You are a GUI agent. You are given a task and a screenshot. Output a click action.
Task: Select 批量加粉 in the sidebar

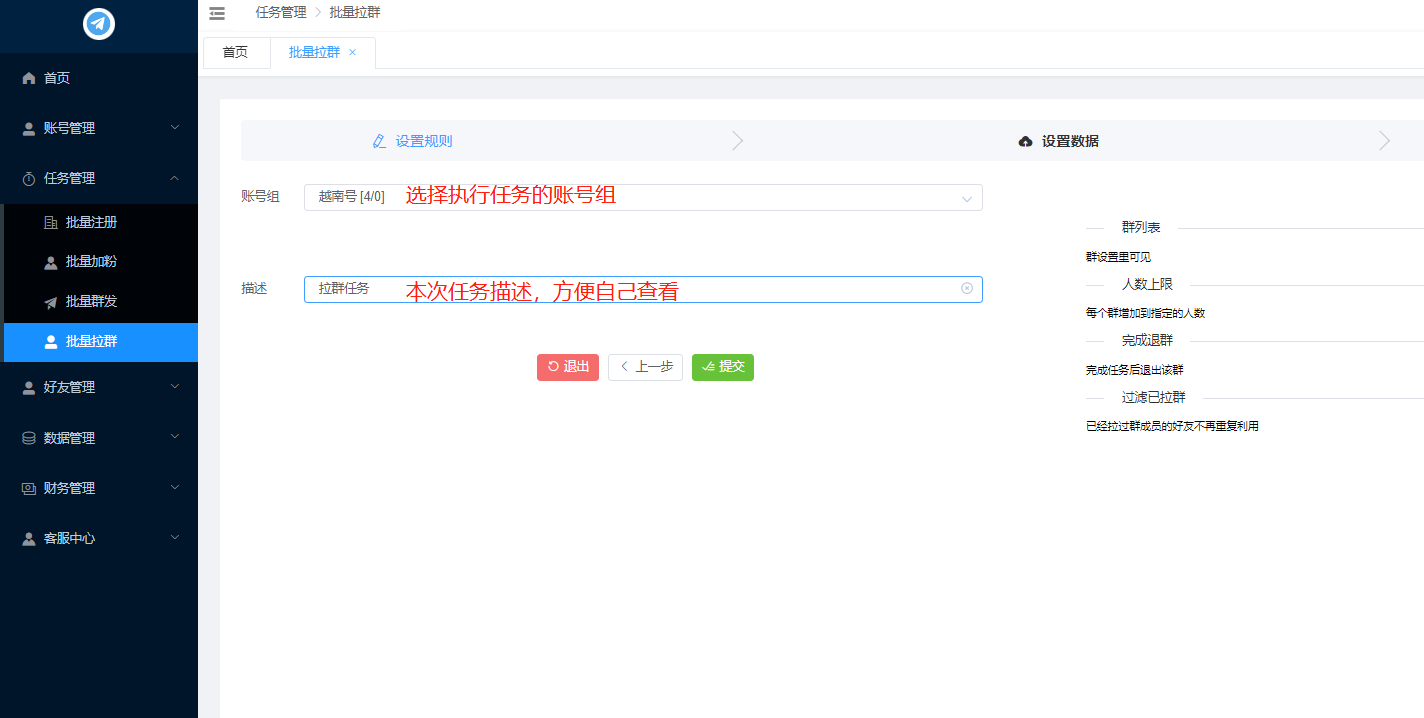[x=90, y=262]
